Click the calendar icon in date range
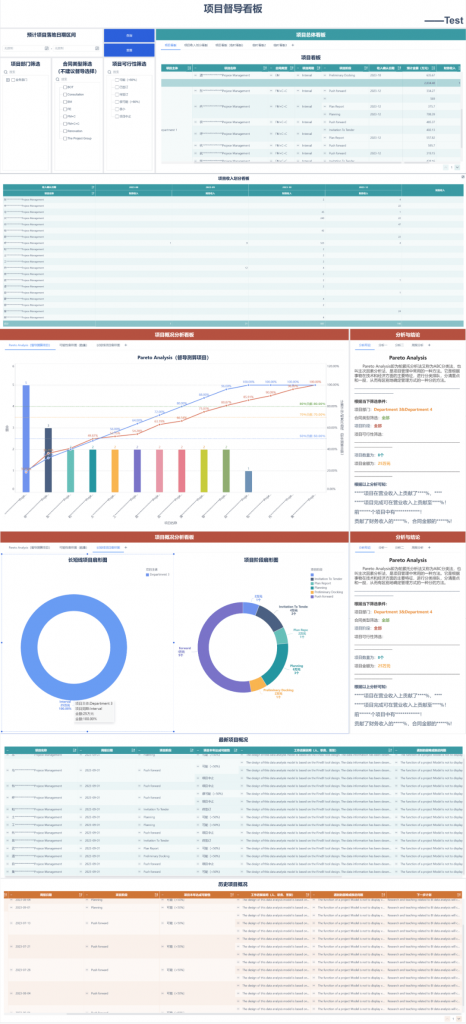The image size is (466, 1024). coord(46,48)
